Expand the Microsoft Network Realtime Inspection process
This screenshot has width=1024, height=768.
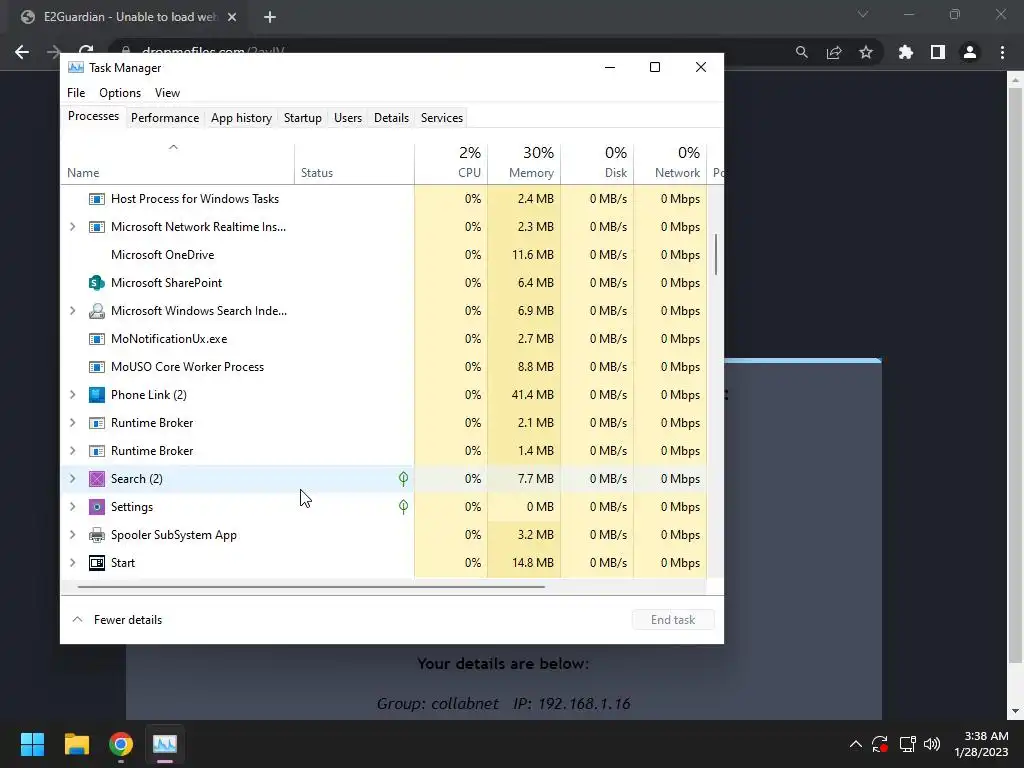tap(72, 227)
